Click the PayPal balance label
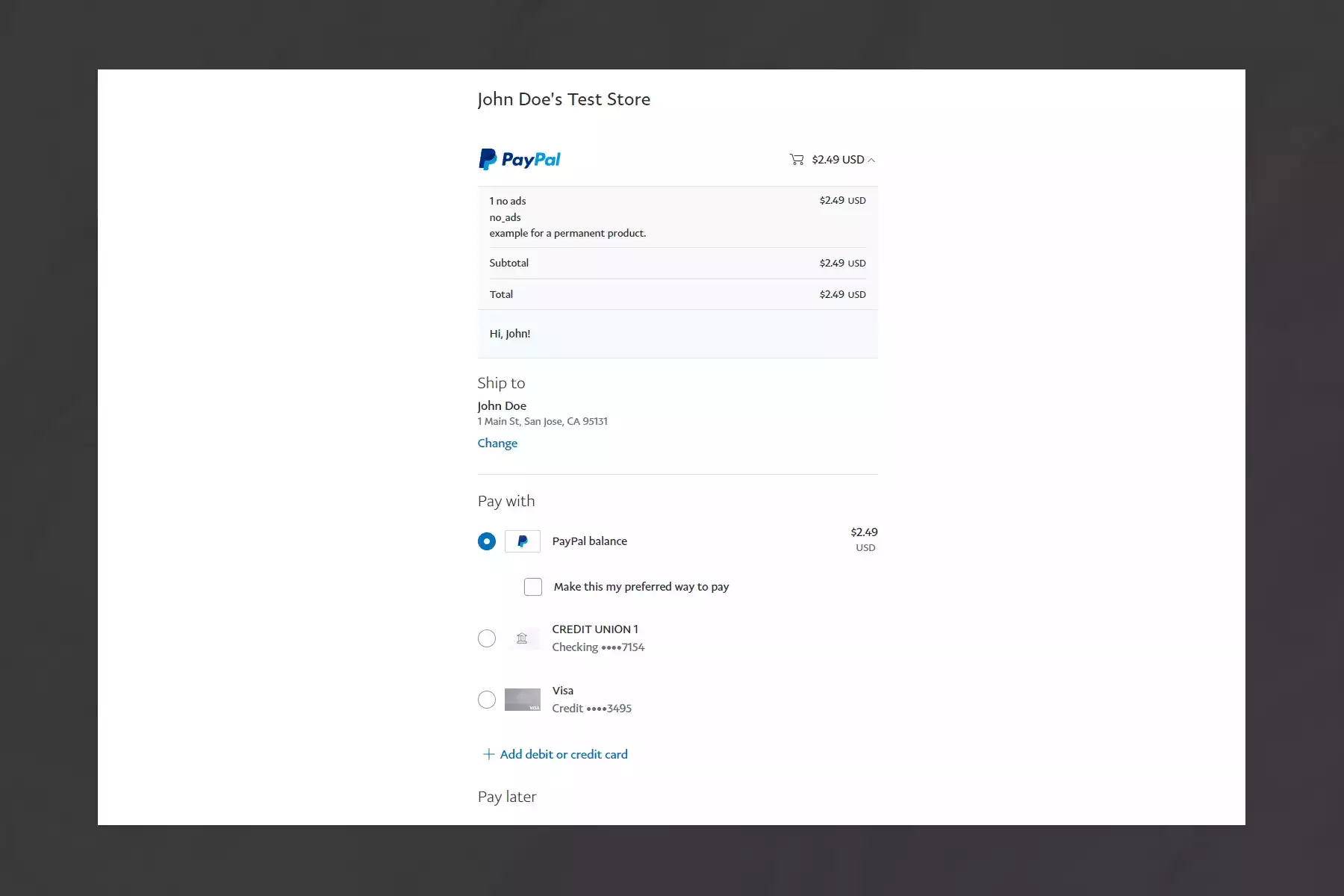 (x=590, y=541)
